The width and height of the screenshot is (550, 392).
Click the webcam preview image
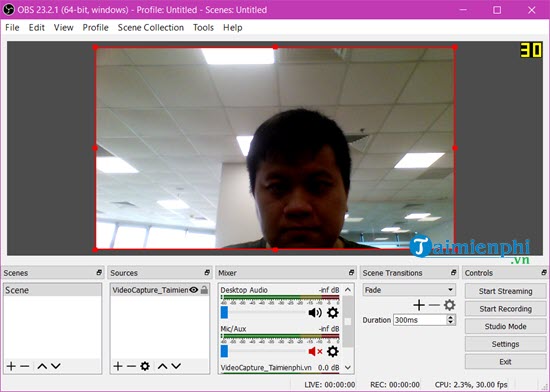click(275, 148)
